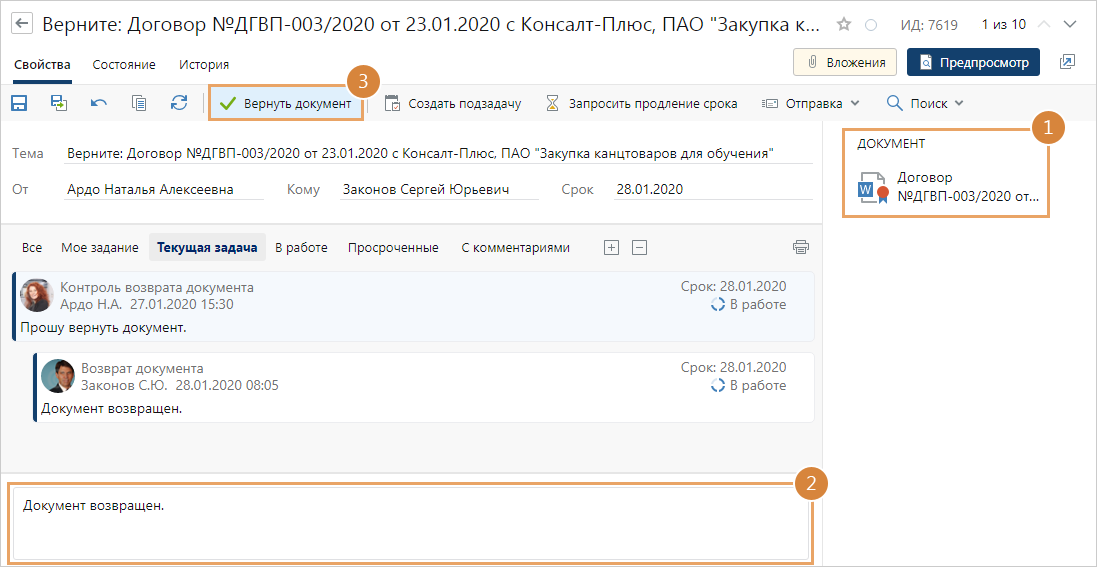Image resolution: width=1097 pixels, height=567 pixels.
Task: Click the print icon above comments
Action: point(800,247)
